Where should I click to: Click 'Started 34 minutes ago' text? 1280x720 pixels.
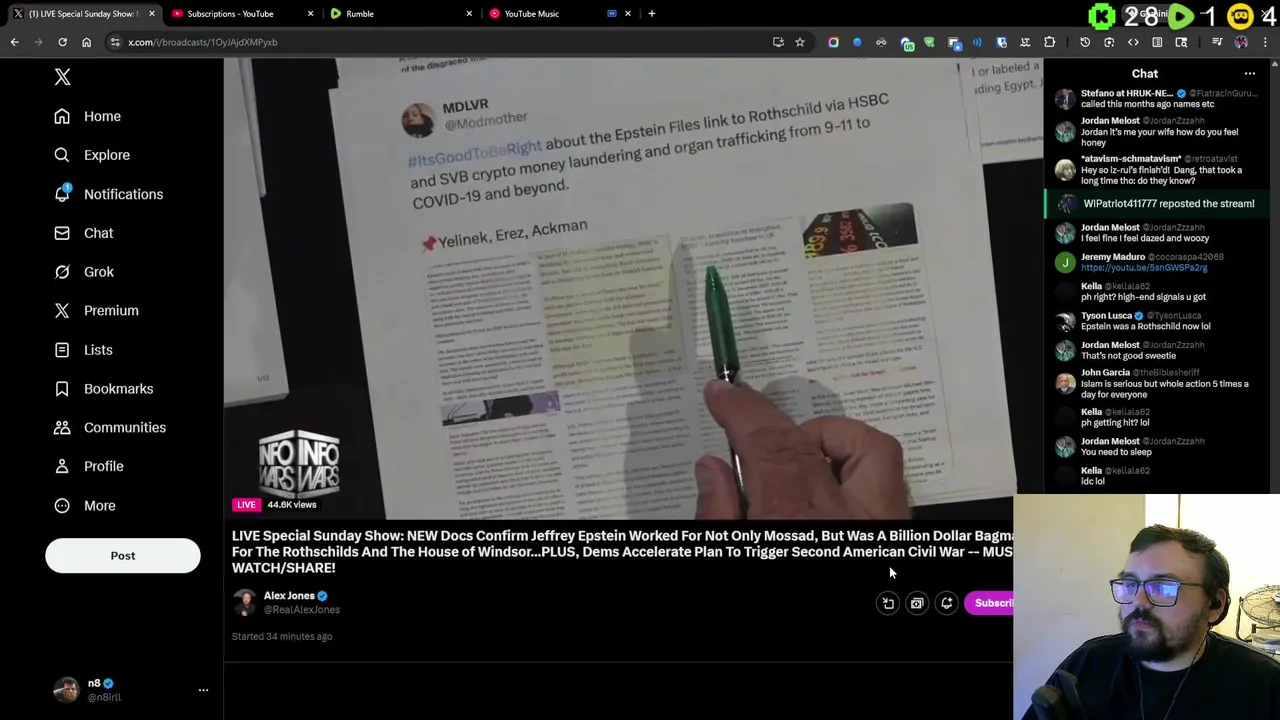click(282, 637)
